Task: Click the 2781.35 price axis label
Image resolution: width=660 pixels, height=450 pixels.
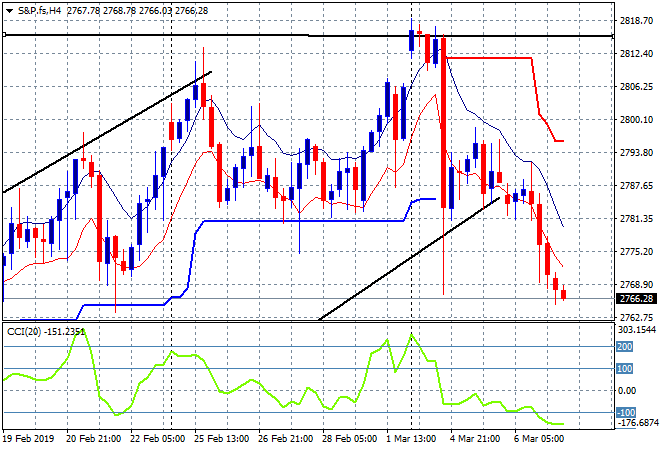Action: [x=636, y=218]
